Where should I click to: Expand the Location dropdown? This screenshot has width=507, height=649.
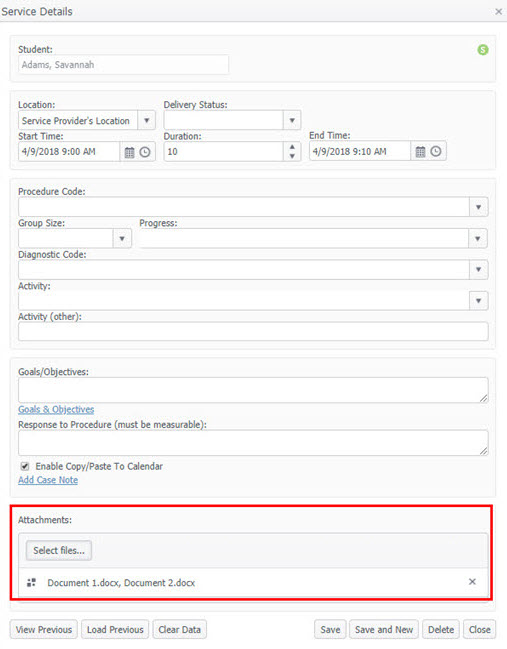pos(146,120)
